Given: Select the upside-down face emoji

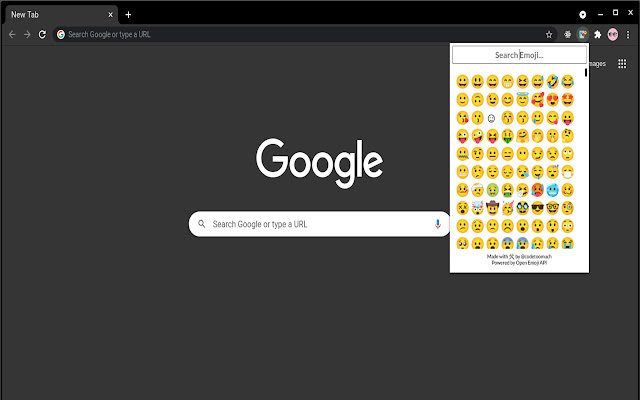Looking at the screenshot, I should [477, 100].
